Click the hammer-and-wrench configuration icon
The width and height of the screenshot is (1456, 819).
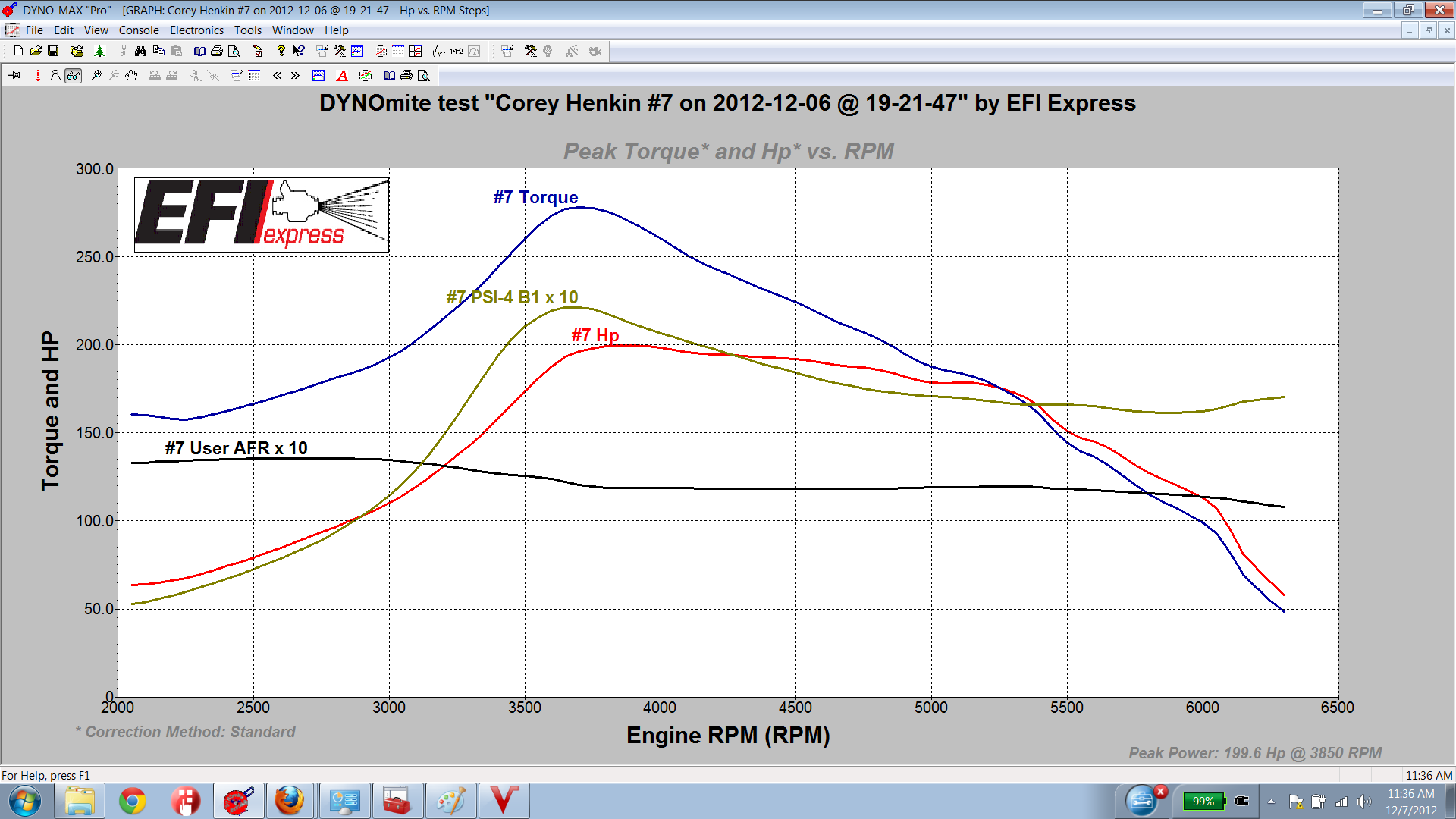pyautogui.click(x=338, y=51)
